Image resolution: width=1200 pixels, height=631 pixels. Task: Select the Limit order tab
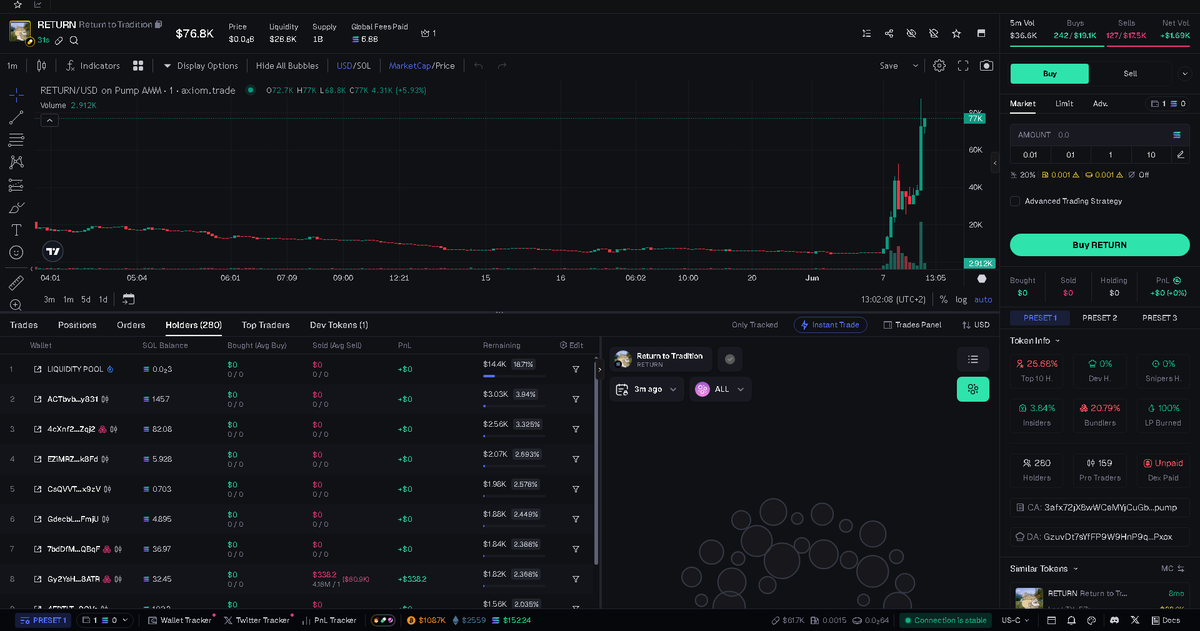click(x=1064, y=103)
